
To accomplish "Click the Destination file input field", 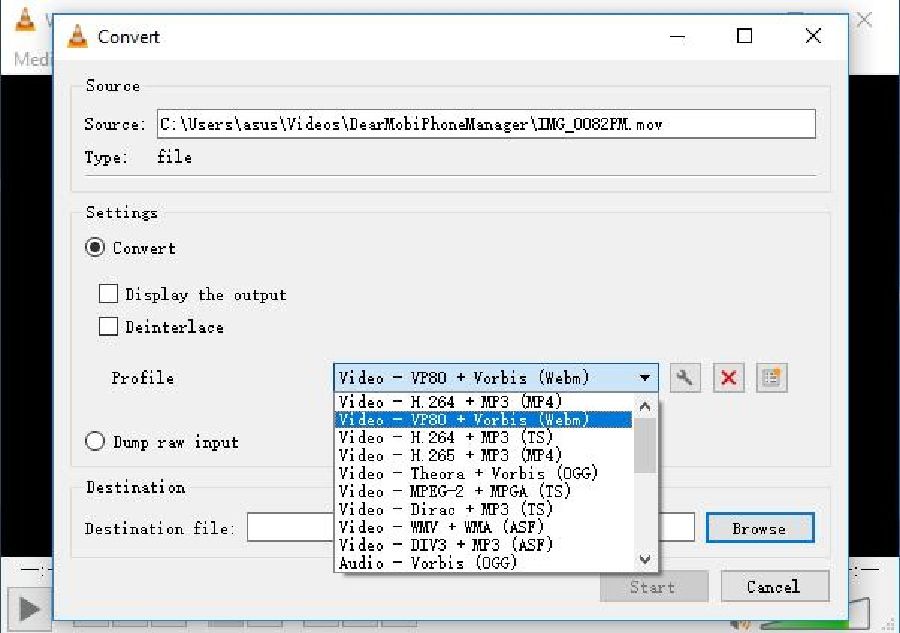I will pos(471,527).
